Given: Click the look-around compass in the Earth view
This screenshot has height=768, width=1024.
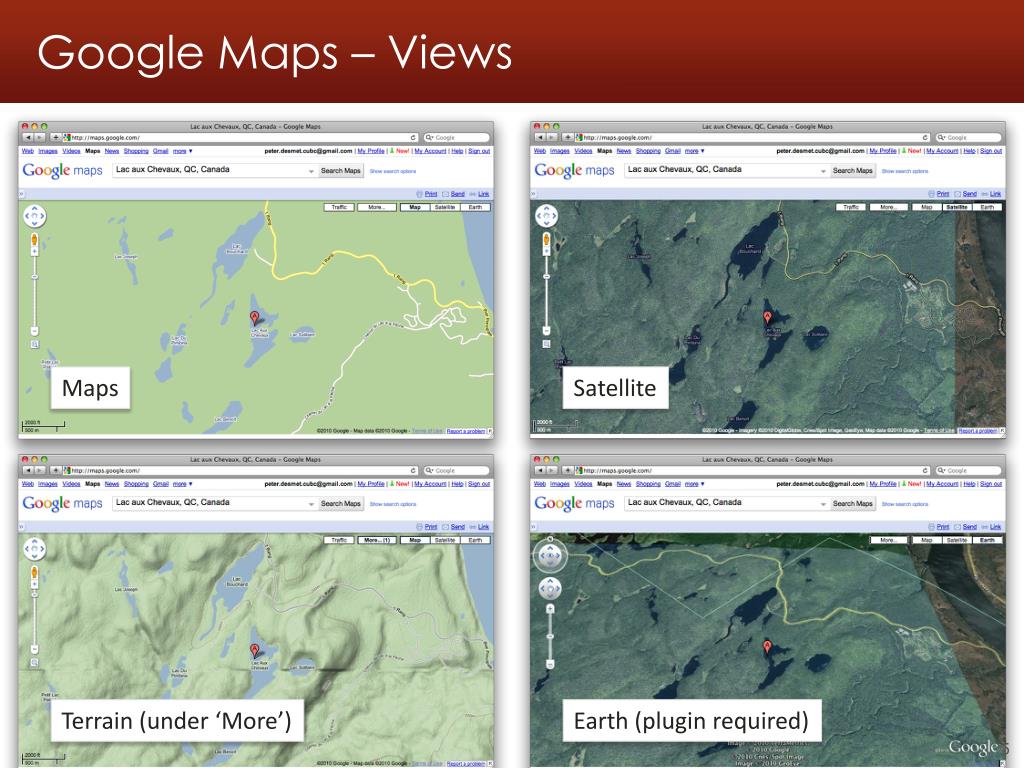Looking at the screenshot, I should point(550,556).
